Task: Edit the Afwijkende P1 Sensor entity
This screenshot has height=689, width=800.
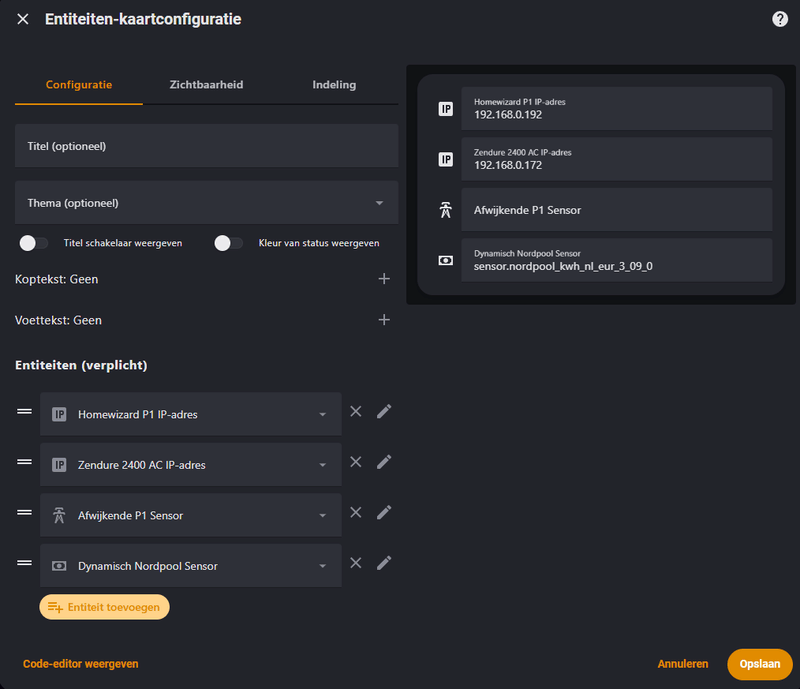Action: click(x=384, y=512)
